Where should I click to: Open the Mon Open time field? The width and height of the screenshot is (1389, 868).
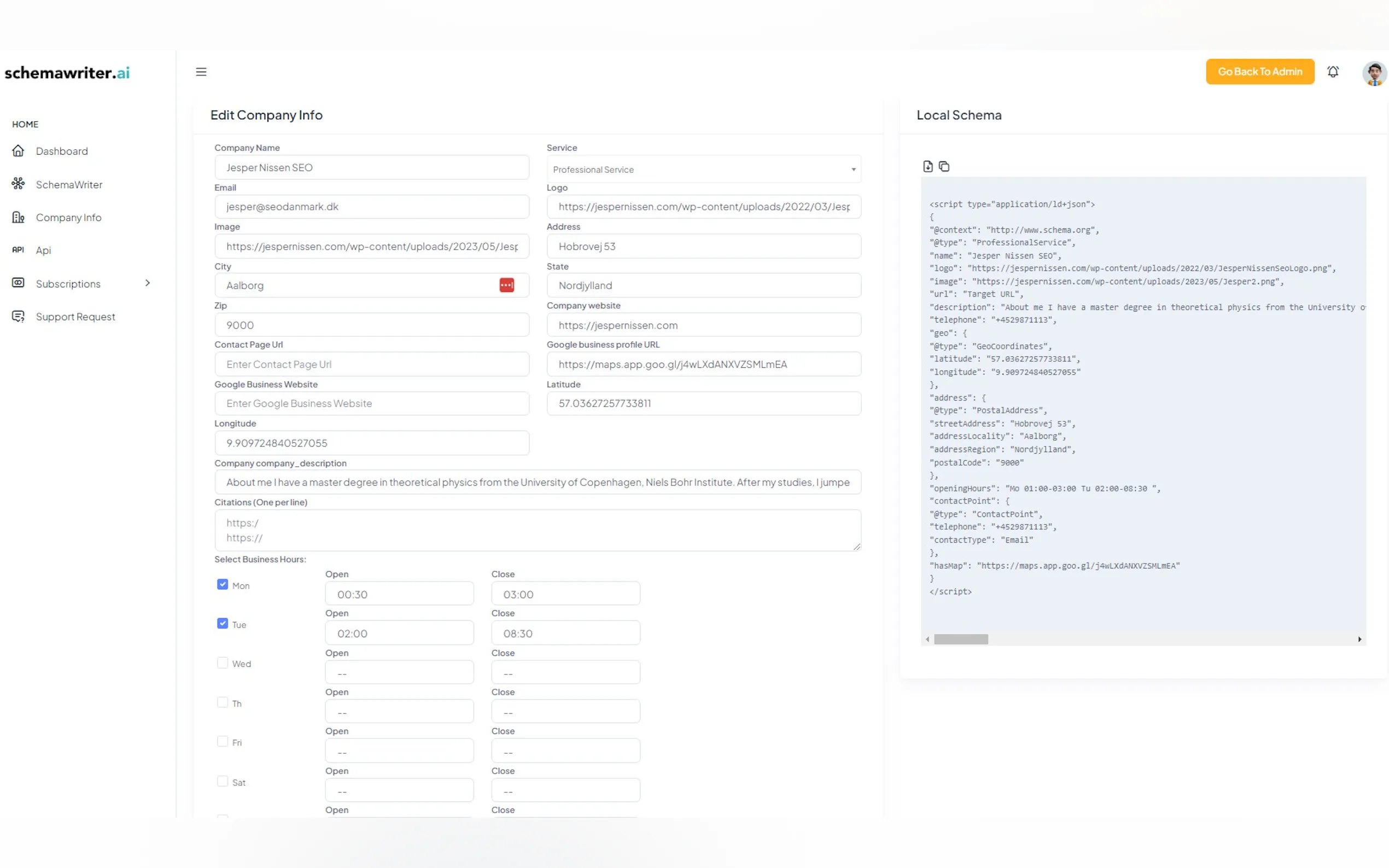(x=399, y=594)
